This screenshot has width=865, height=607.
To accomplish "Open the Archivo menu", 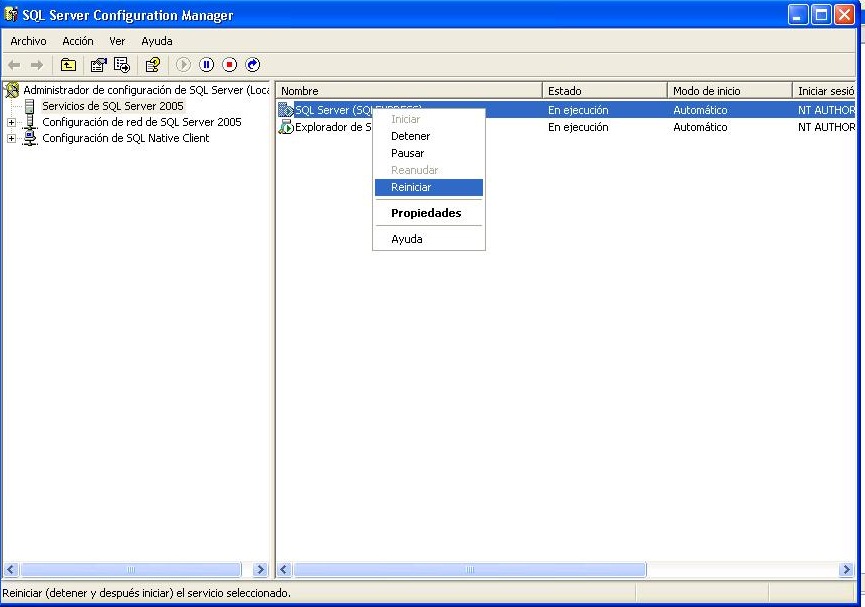I will coord(28,41).
